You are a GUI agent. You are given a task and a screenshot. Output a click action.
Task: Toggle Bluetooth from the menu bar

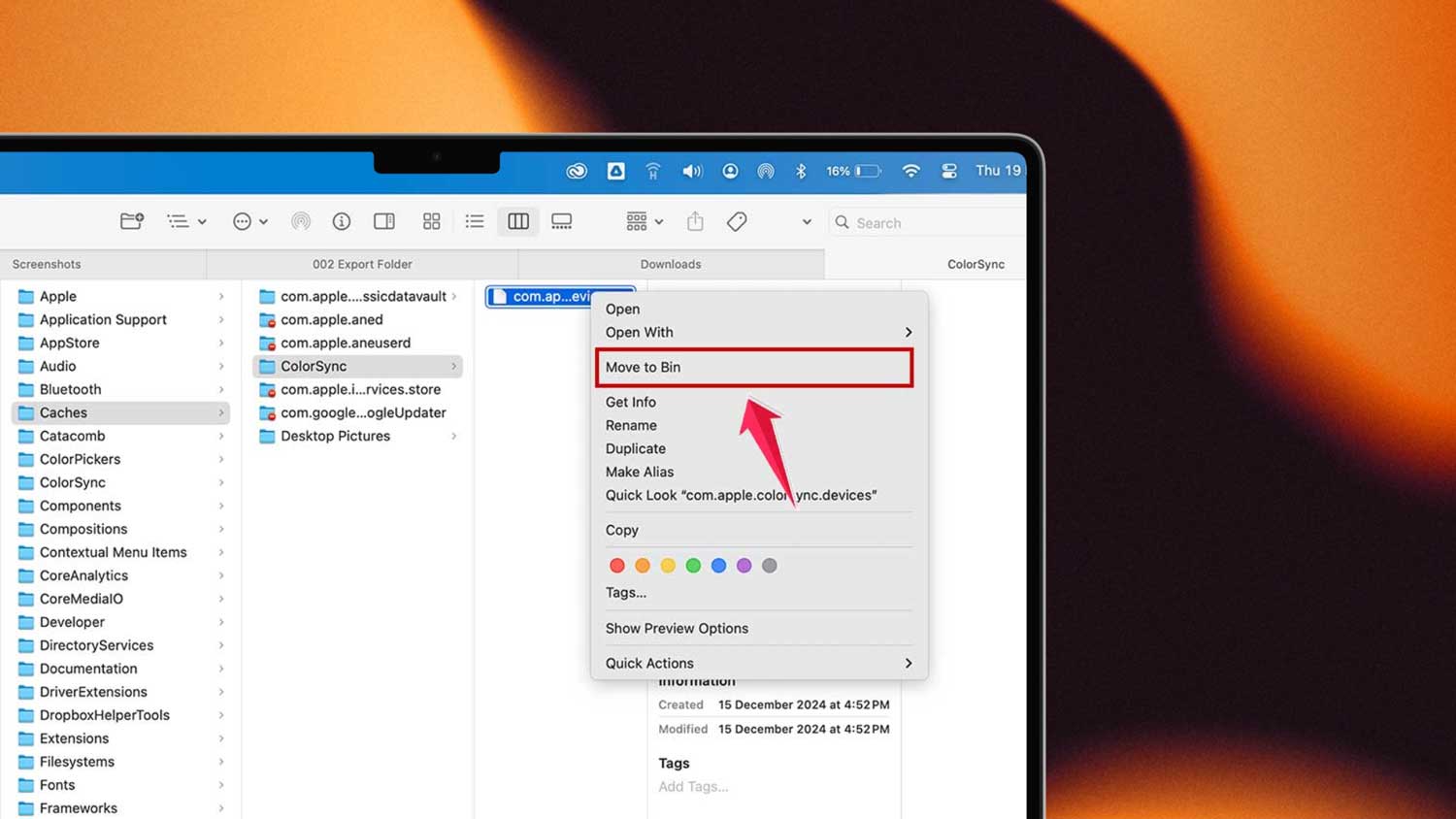(802, 171)
